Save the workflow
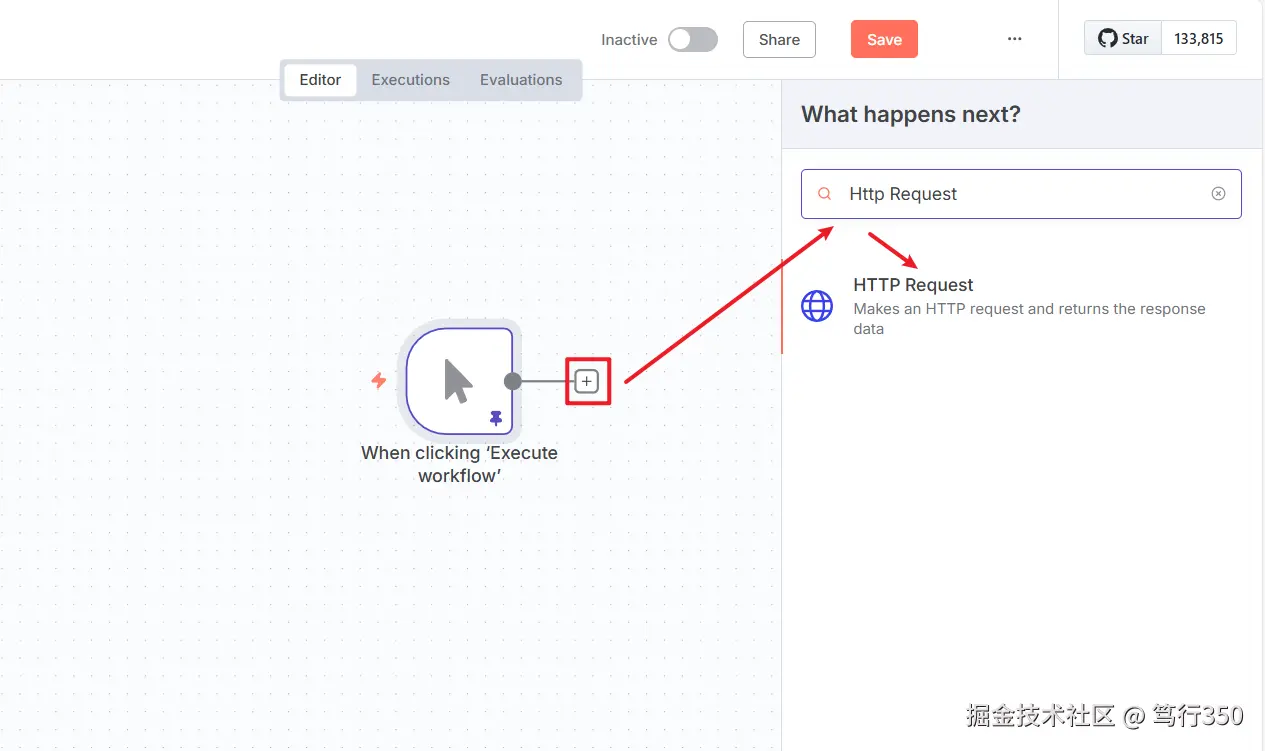Image resolution: width=1265 pixels, height=751 pixels. 884,40
